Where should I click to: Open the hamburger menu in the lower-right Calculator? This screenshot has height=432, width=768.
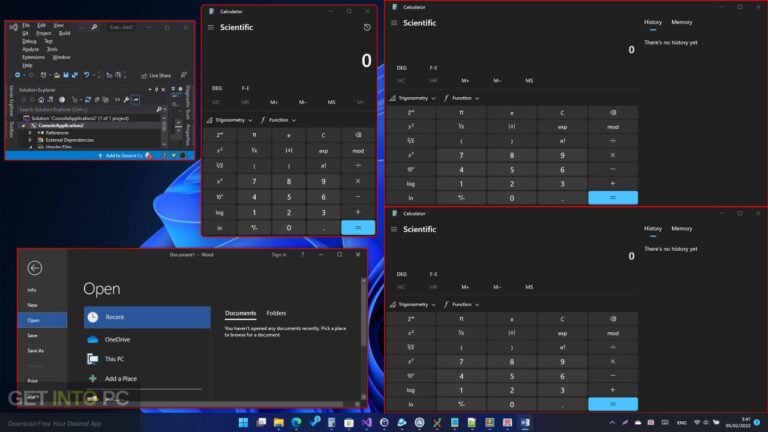(394, 229)
